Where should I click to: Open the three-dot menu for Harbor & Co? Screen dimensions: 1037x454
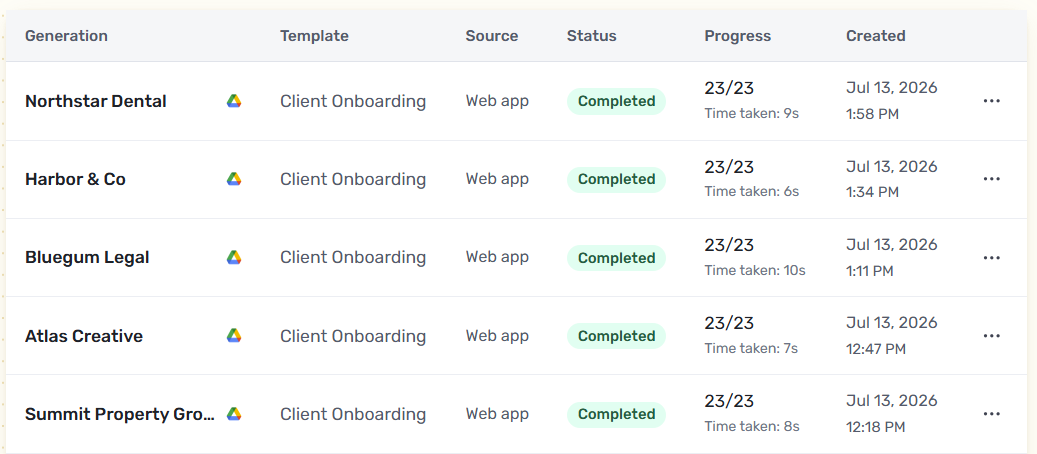click(991, 179)
